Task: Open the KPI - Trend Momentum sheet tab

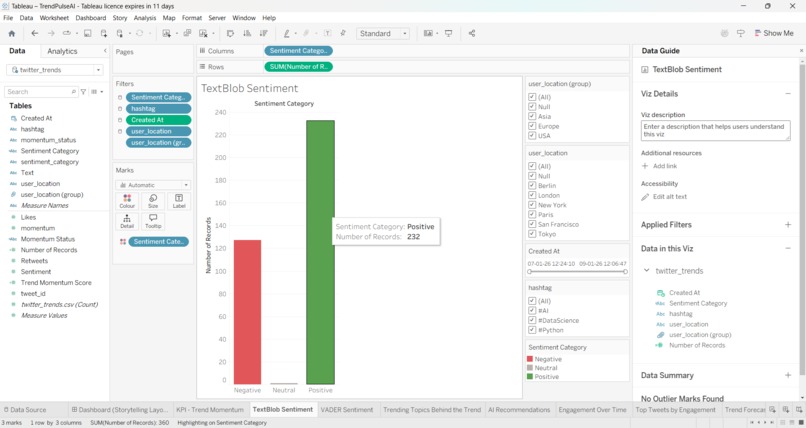Action: pos(210,410)
